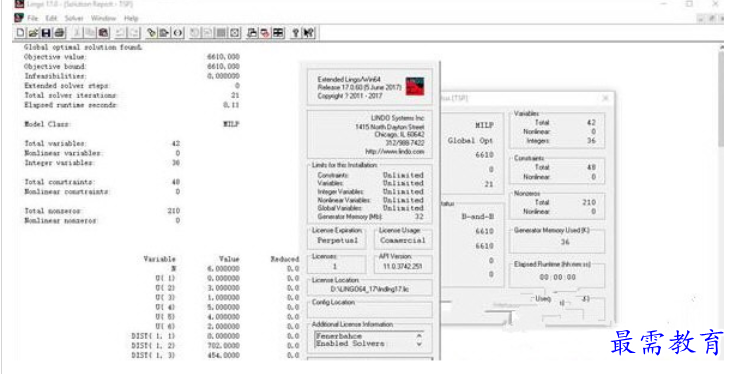The width and height of the screenshot is (732, 374).
Task: Click the 'Enabled Solvers' license info line
Action: click(351, 344)
